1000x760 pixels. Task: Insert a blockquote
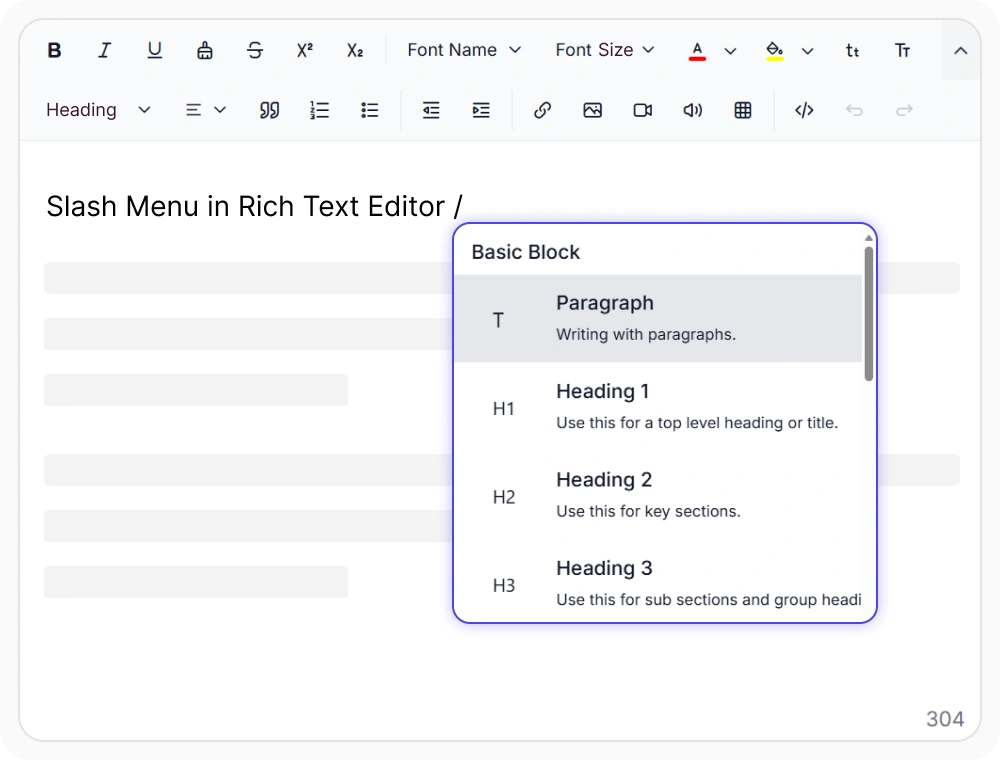269,110
